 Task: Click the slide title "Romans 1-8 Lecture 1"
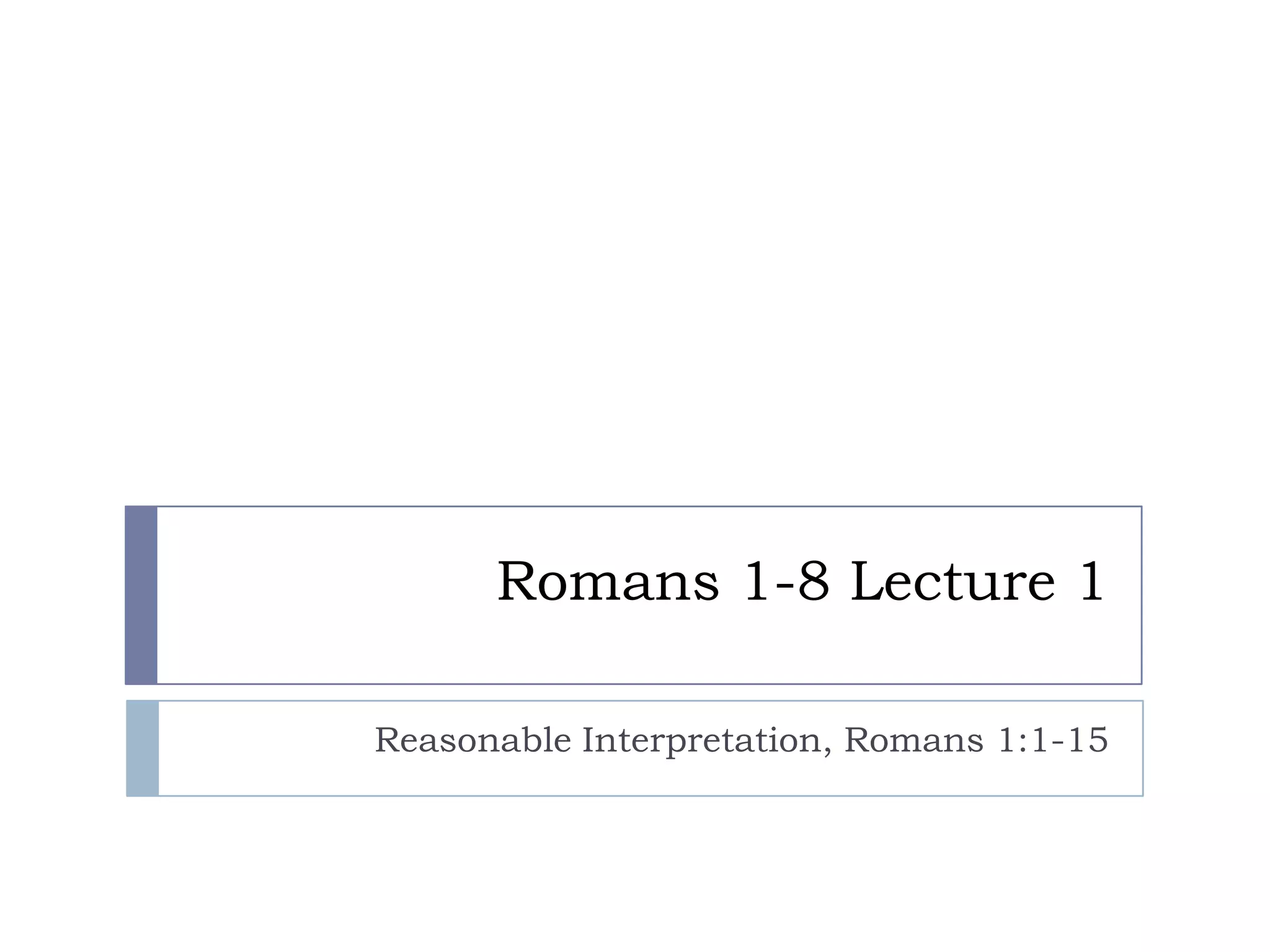click(x=800, y=581)
